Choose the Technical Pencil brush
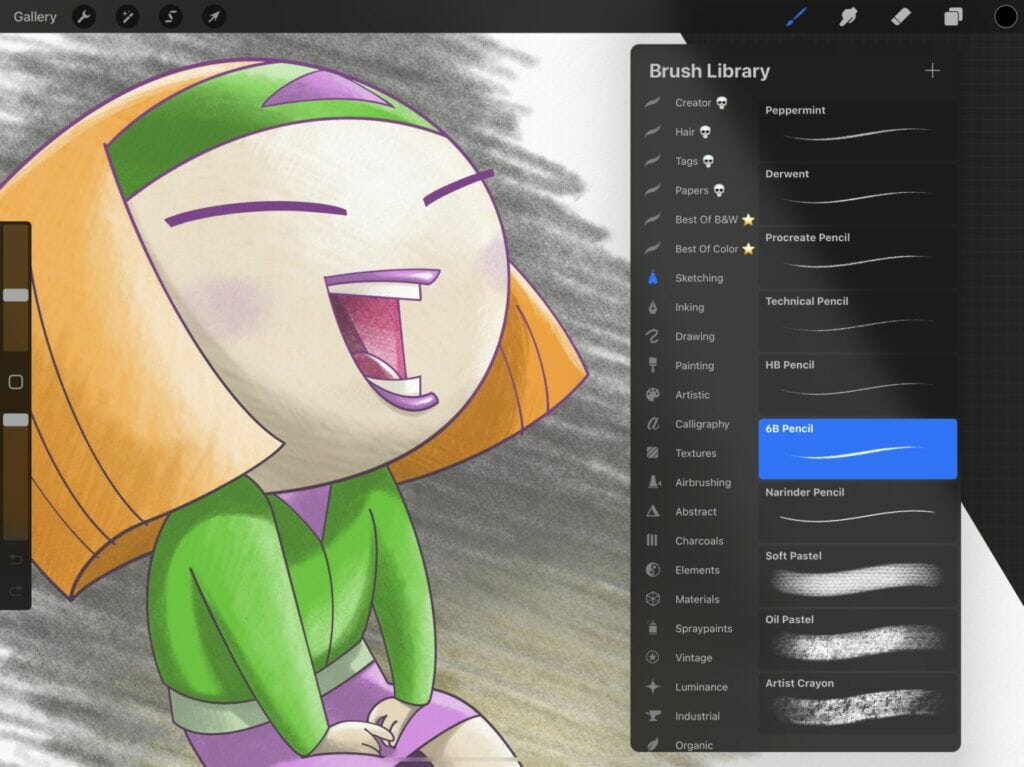Image resolution: width=1024 pixels, height=767 pixels. [x=857, y=322]
